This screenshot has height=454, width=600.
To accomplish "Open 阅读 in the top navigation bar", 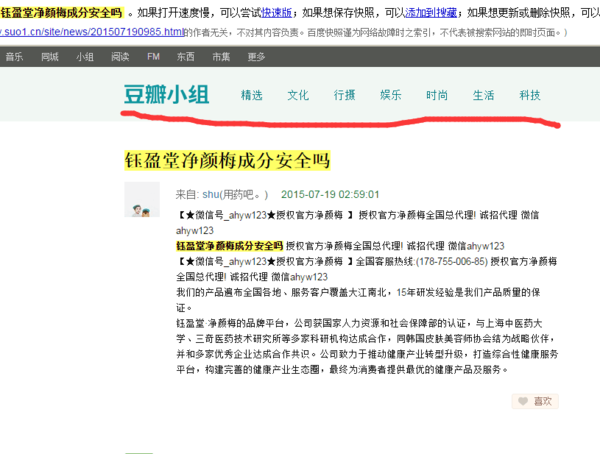I will click(x=120, y=57).
